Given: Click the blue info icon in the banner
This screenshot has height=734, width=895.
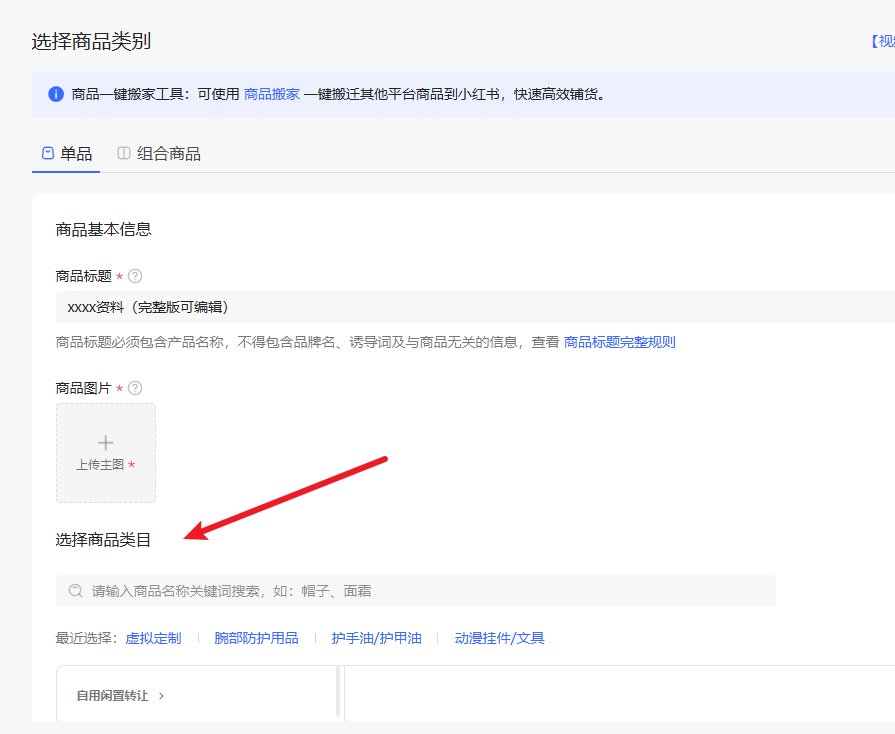Looking at the screenshot, I should point(56,95).
